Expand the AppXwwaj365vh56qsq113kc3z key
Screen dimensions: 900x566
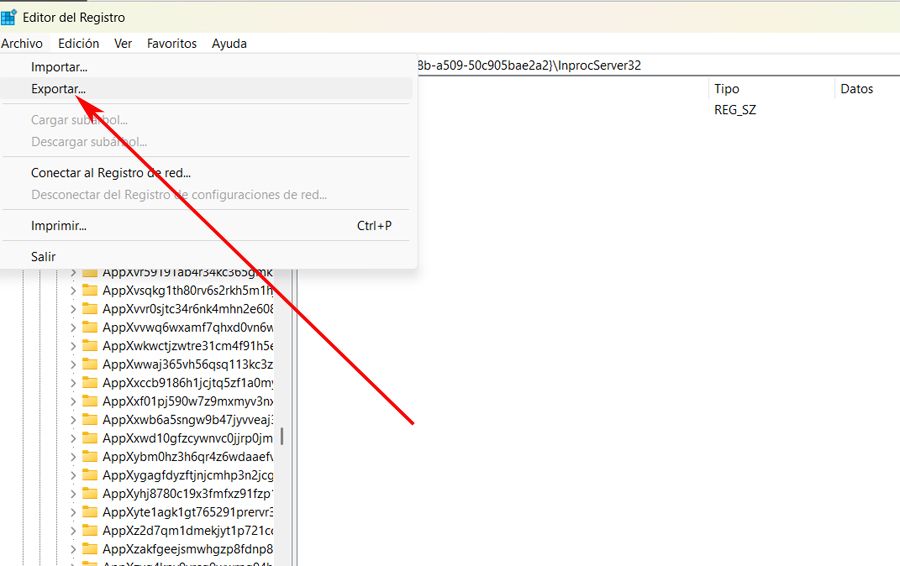pyautogui.click(x=73, y=365)
